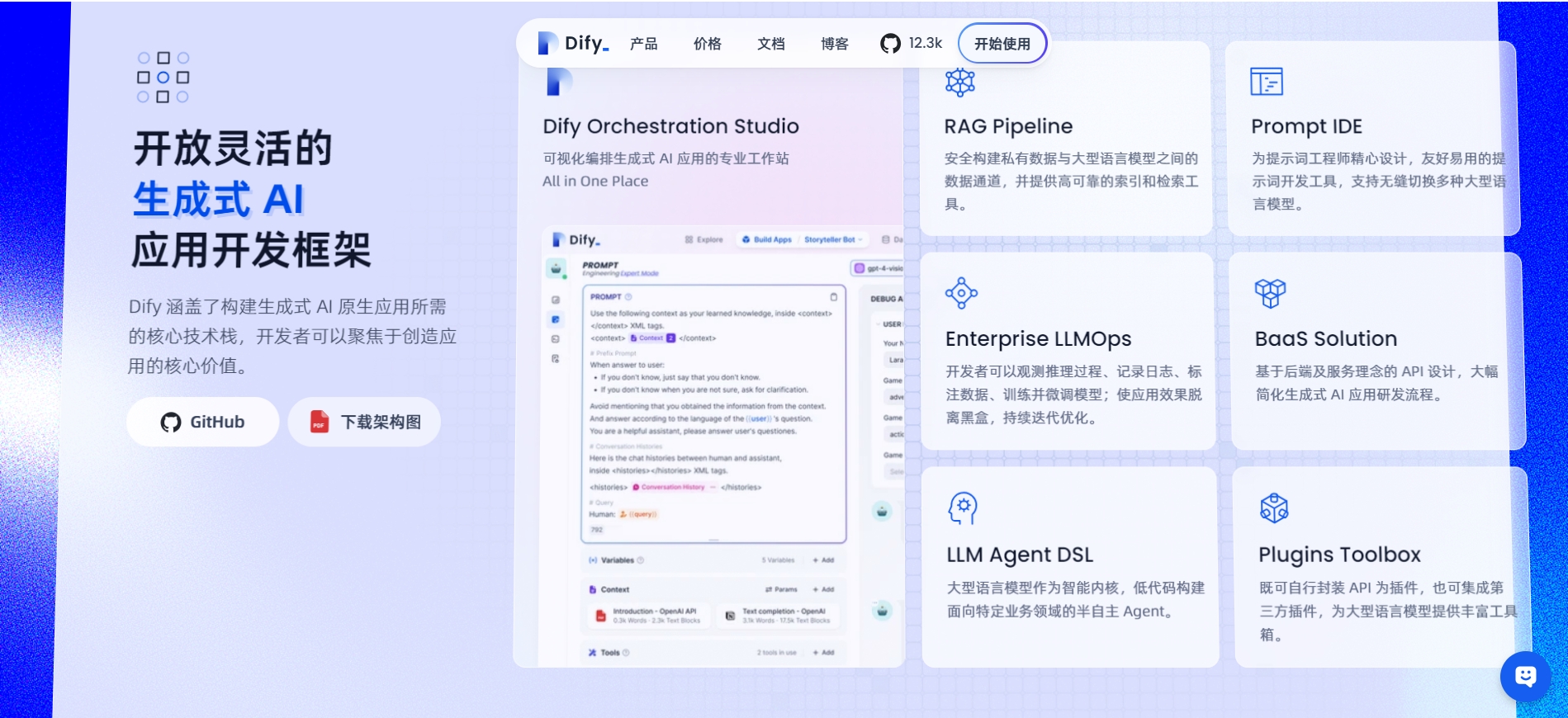Open the 博客 blog link
Image resolution: width=1568 pixels, height=718 pixels.
834,44
